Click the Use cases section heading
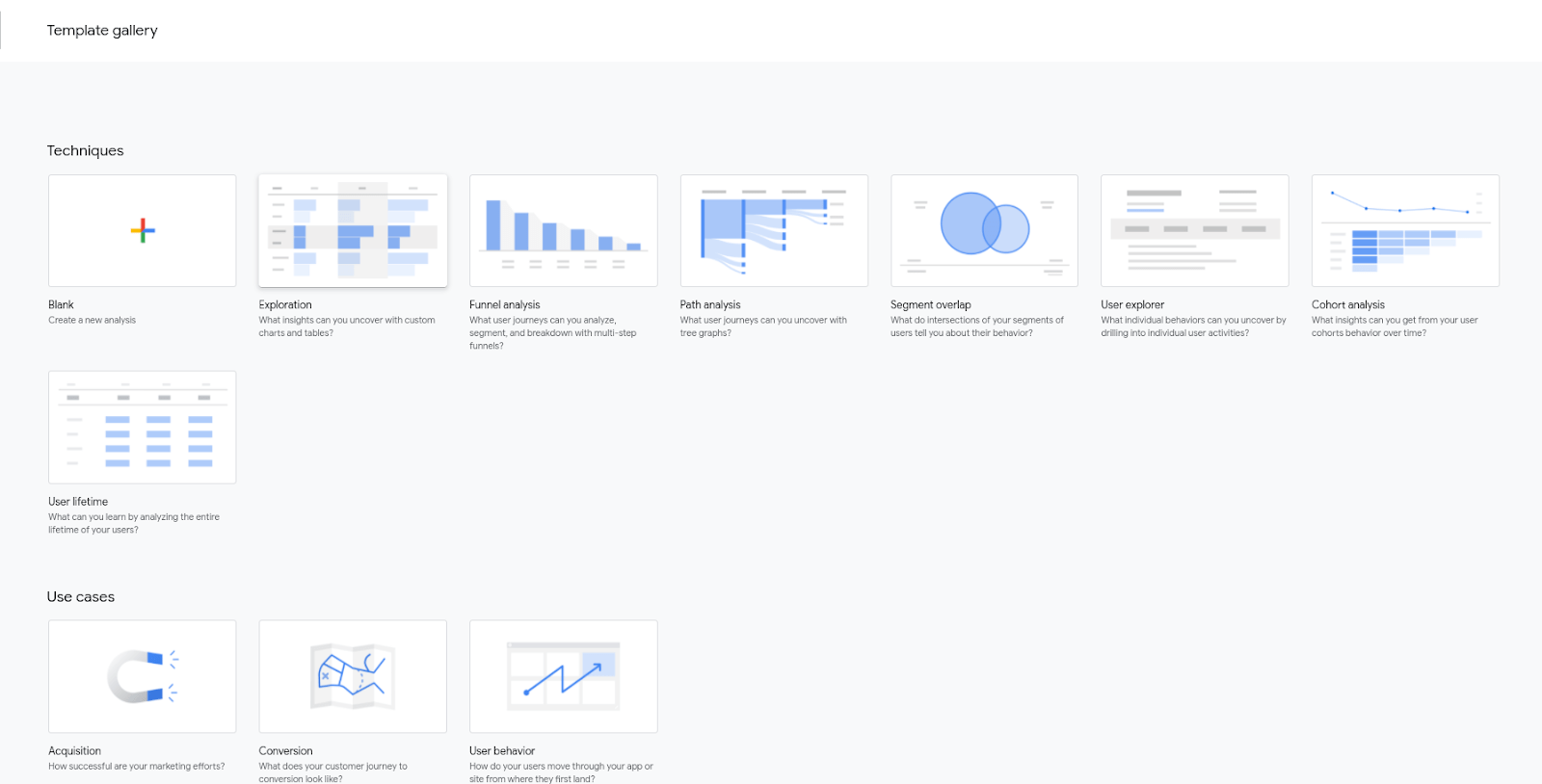 click(81, 597)
